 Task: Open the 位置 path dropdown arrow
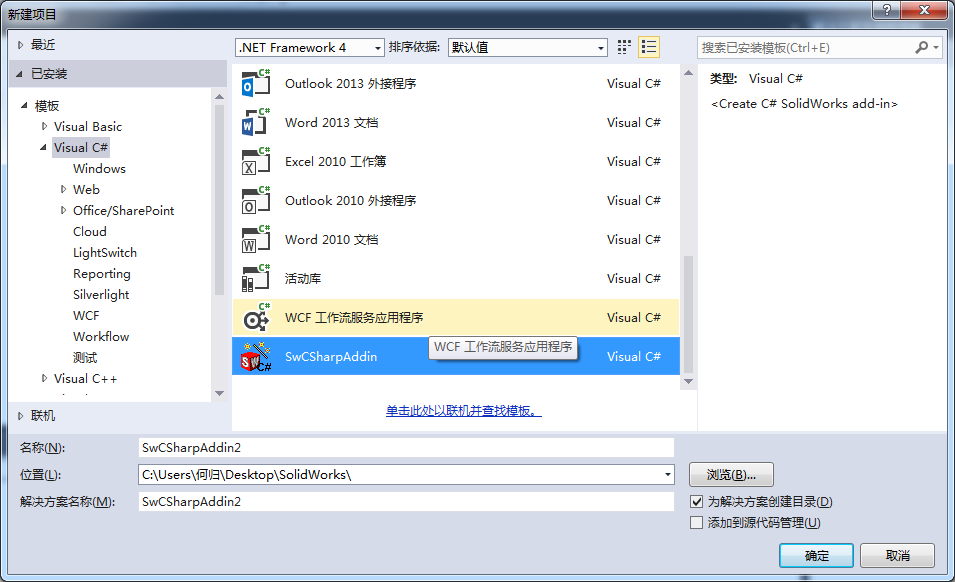(x=668, y=474)
